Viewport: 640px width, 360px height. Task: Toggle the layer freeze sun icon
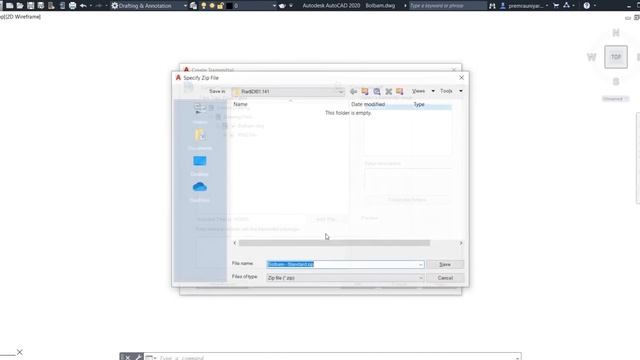(212, 6)
